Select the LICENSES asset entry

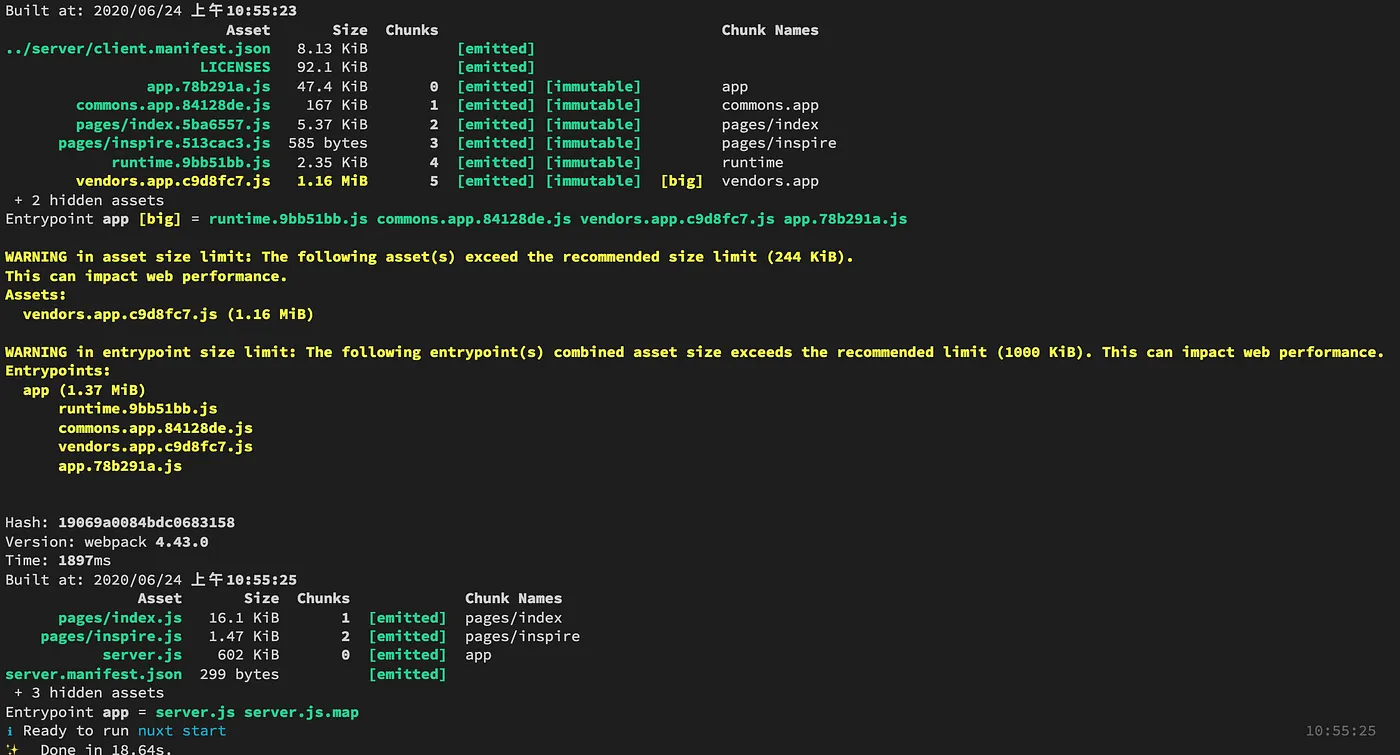[235, 67]
